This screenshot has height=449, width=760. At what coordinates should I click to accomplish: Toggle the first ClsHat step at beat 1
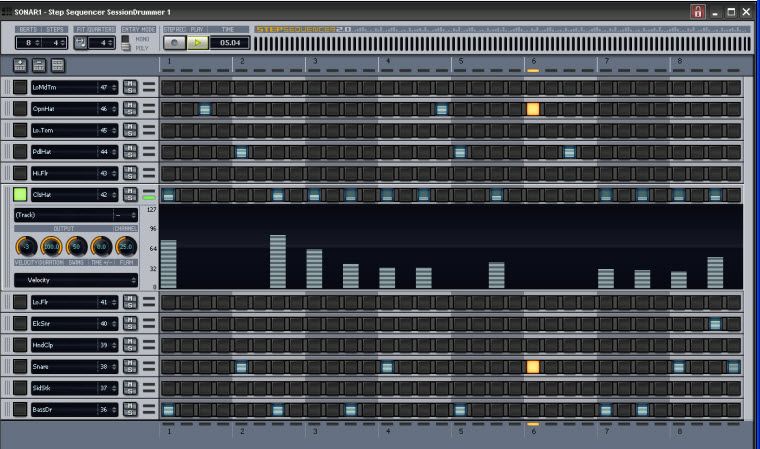tap(168, 195)
